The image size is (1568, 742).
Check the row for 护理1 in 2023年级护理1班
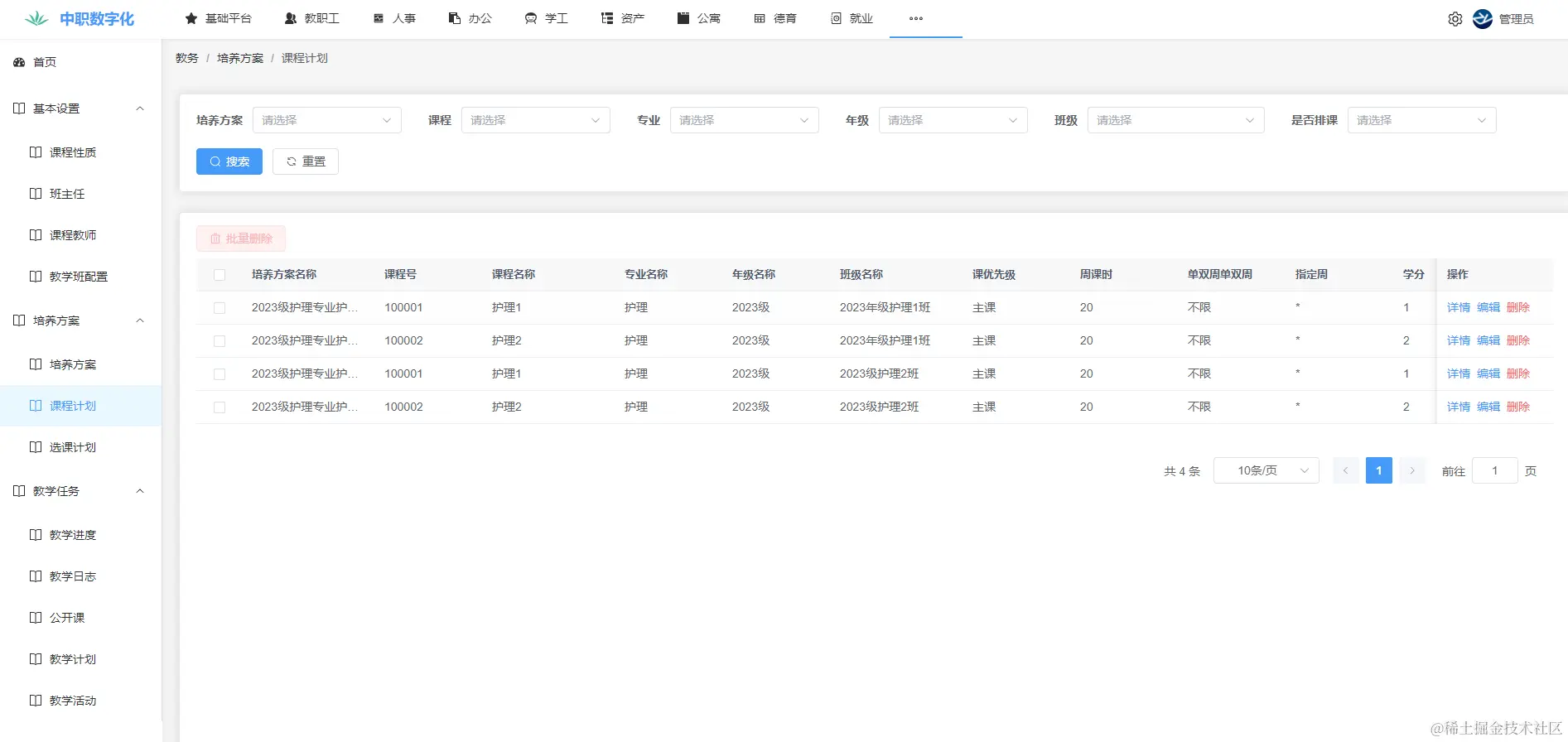220,308
